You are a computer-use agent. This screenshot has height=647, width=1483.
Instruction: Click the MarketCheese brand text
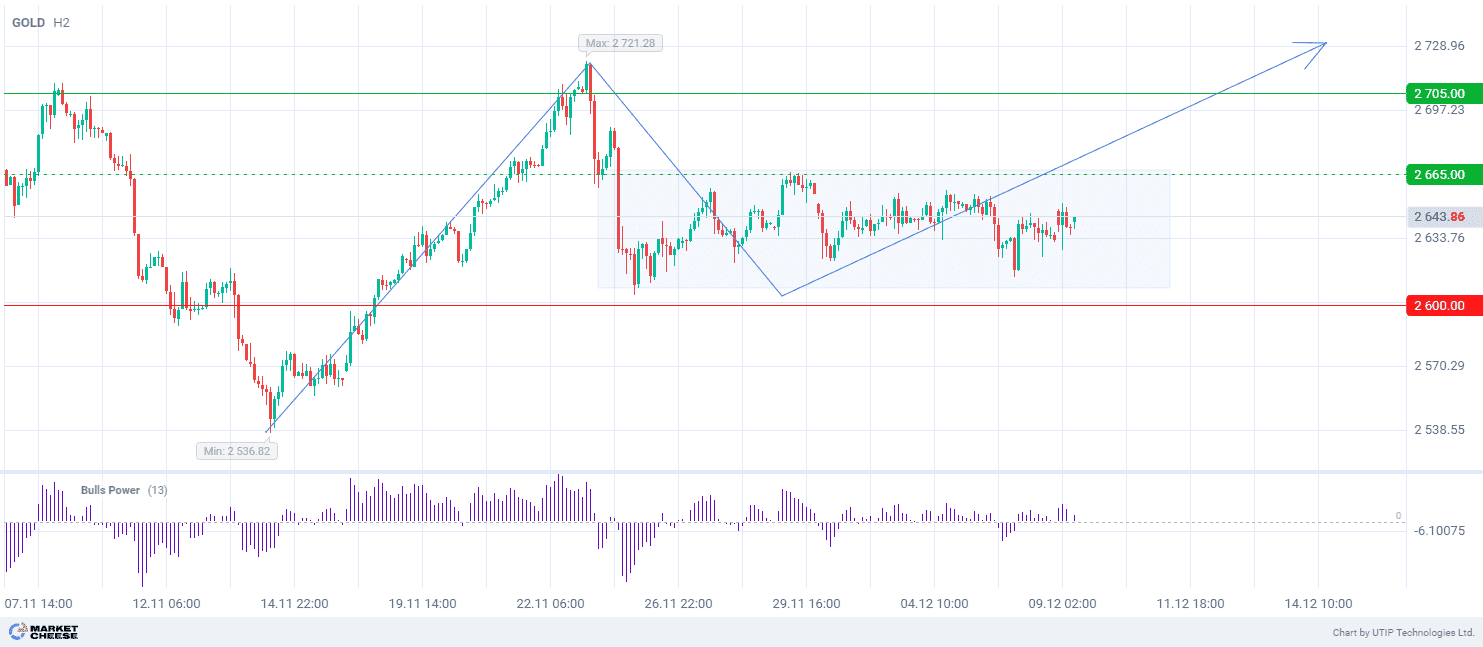click(55, 632)
